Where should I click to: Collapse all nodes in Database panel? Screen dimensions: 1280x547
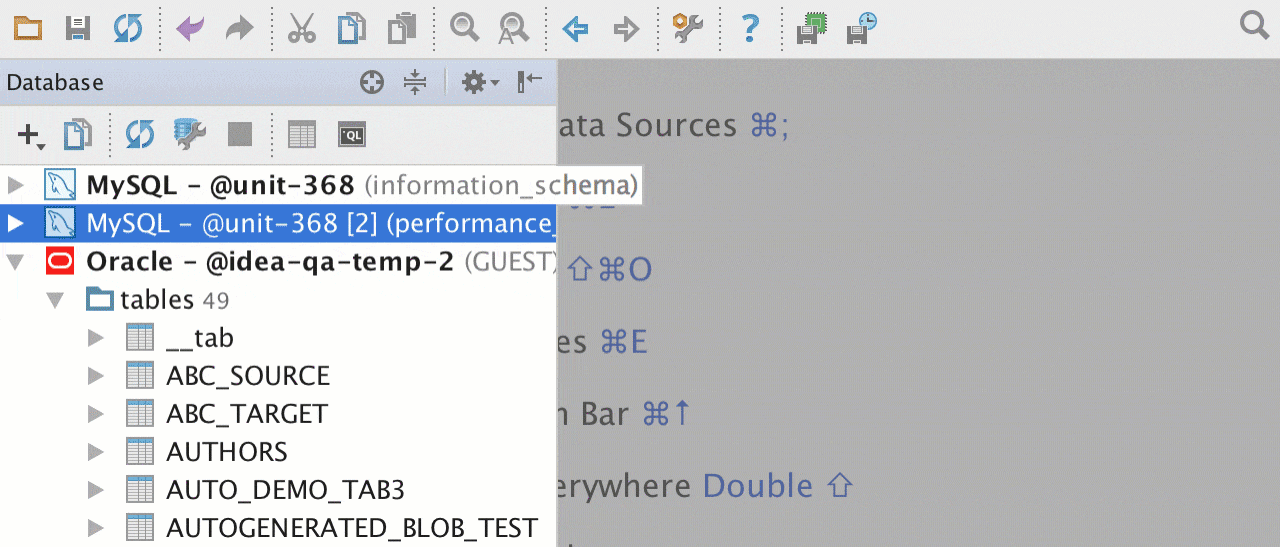coord(415,83)
